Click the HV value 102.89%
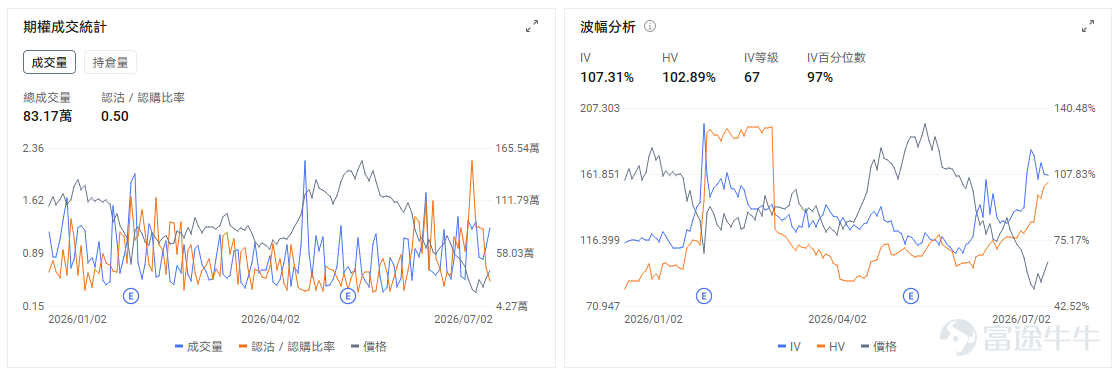1120x374 pixels. 689,78
